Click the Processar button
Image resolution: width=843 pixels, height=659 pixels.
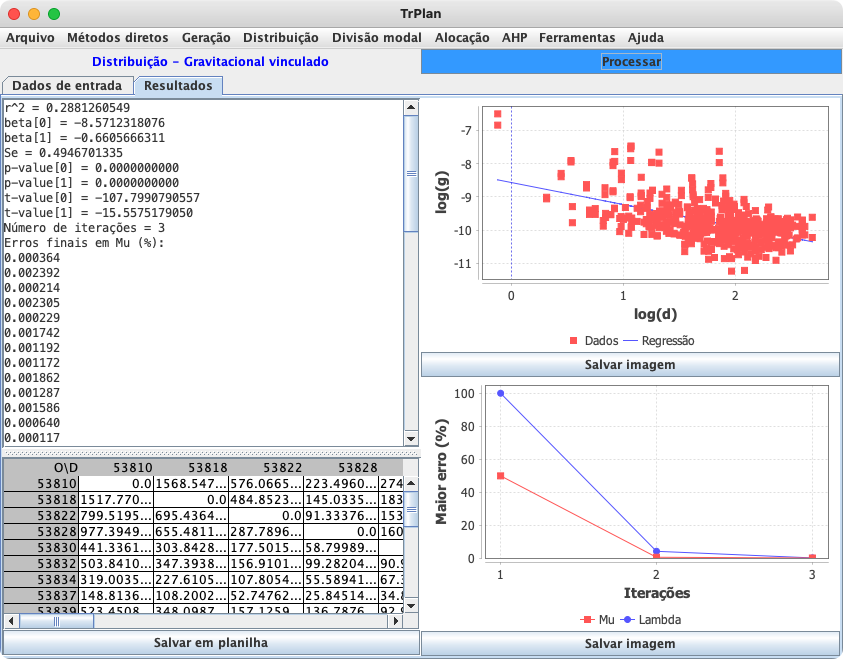[x=631, y=62]
